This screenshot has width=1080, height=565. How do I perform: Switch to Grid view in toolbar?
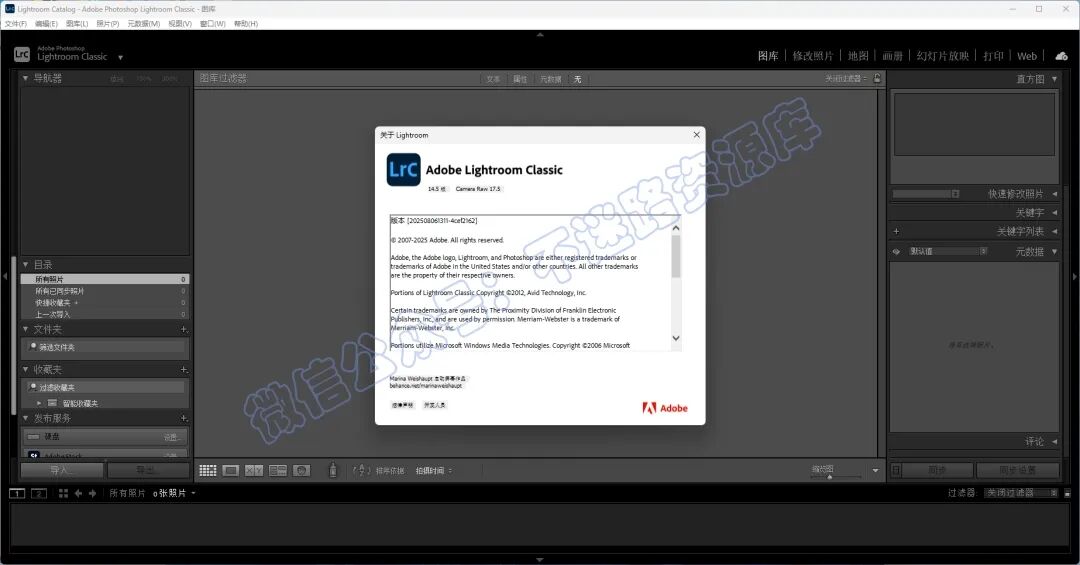[x=208, y=471]
